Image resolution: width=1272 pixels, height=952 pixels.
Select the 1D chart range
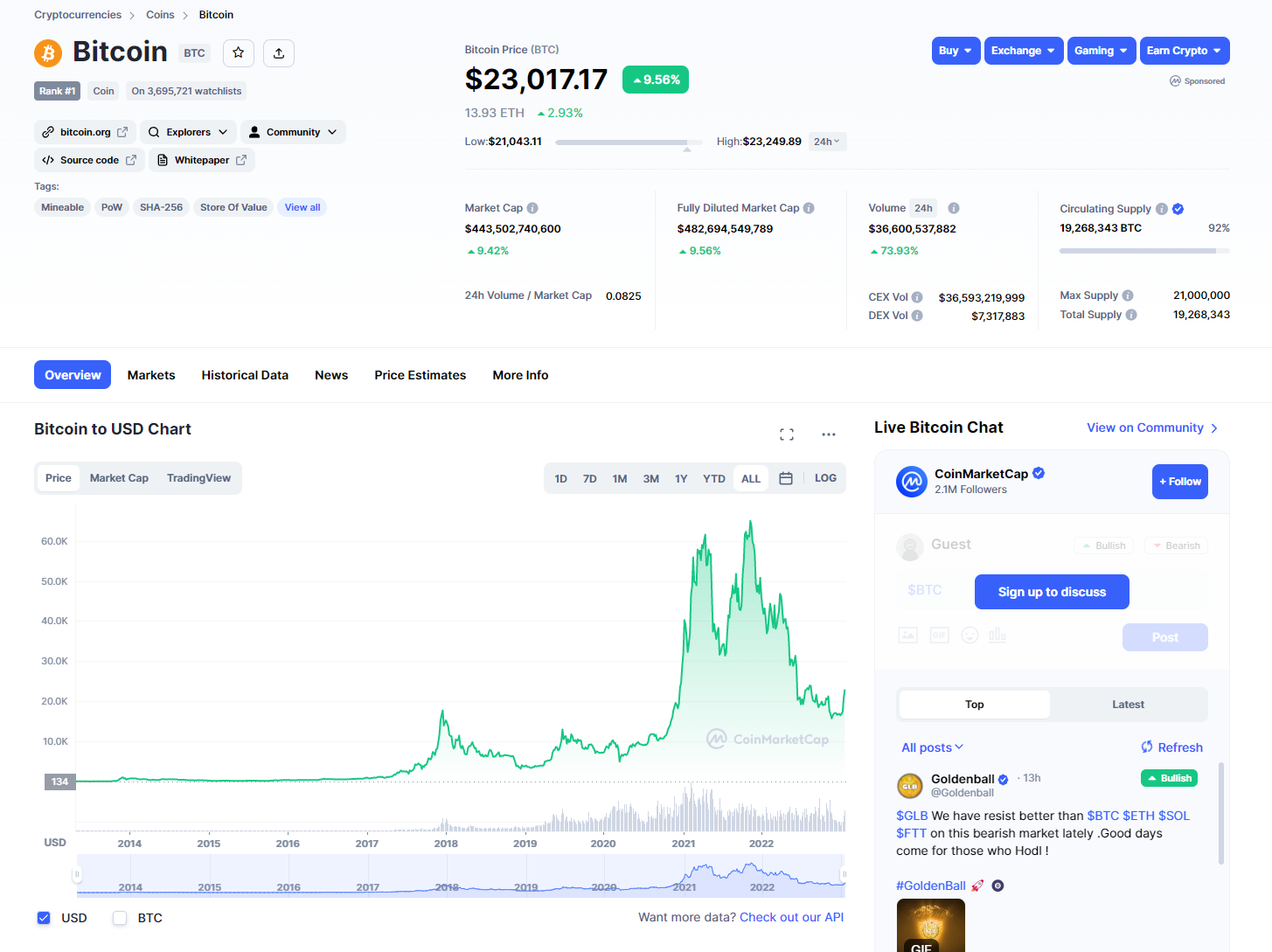pyautogui.click(x=561, y=479)
